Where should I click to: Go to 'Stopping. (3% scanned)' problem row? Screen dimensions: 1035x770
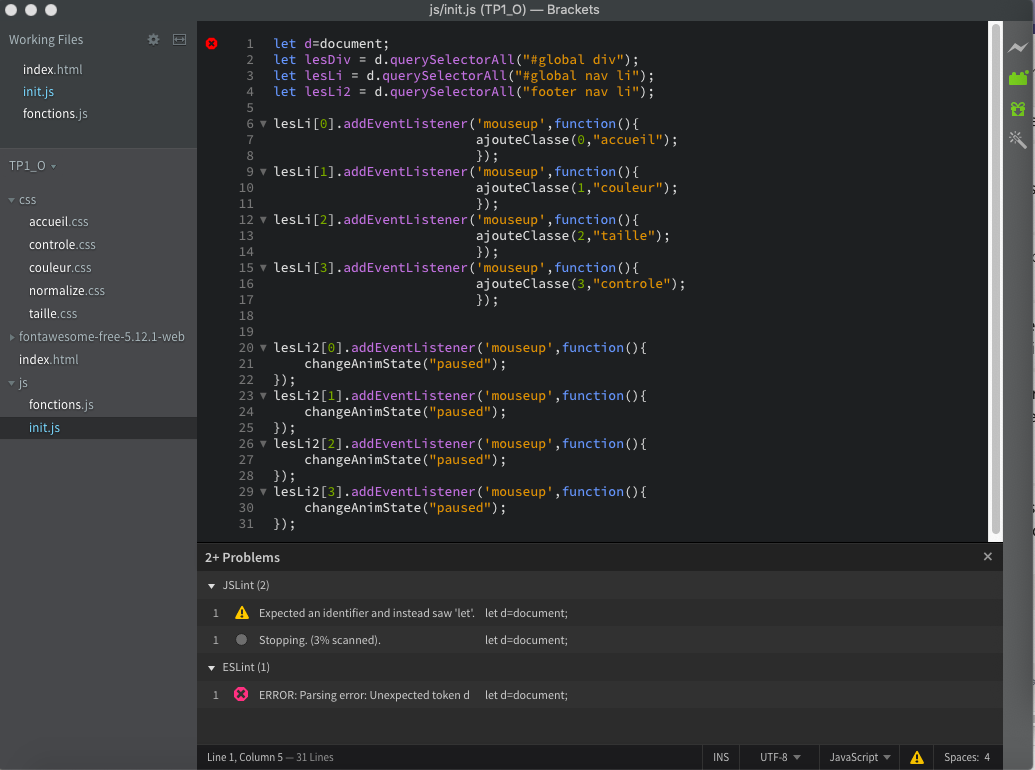coord(599,640)
